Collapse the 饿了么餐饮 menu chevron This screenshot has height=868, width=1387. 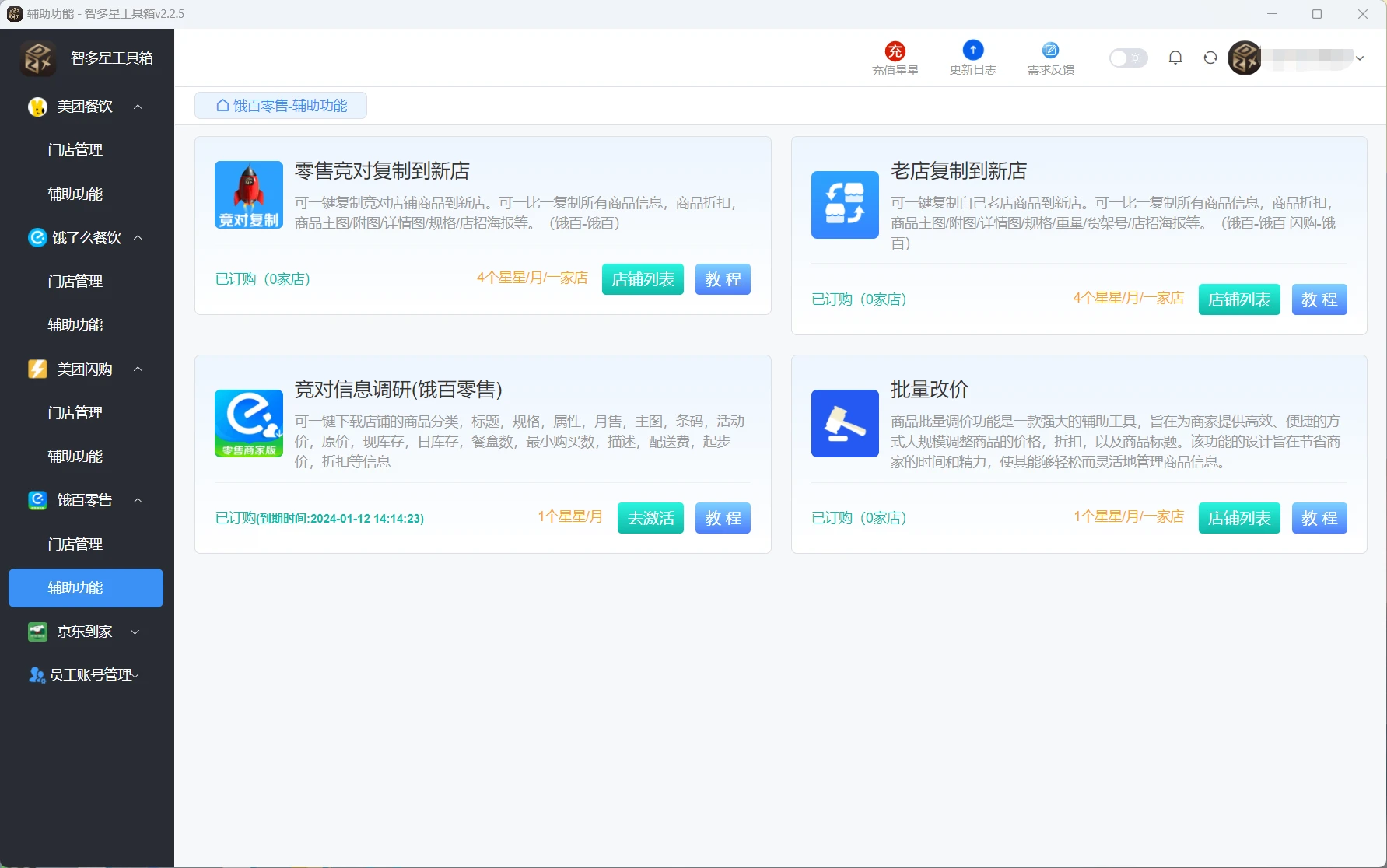[x=138, y=237]
